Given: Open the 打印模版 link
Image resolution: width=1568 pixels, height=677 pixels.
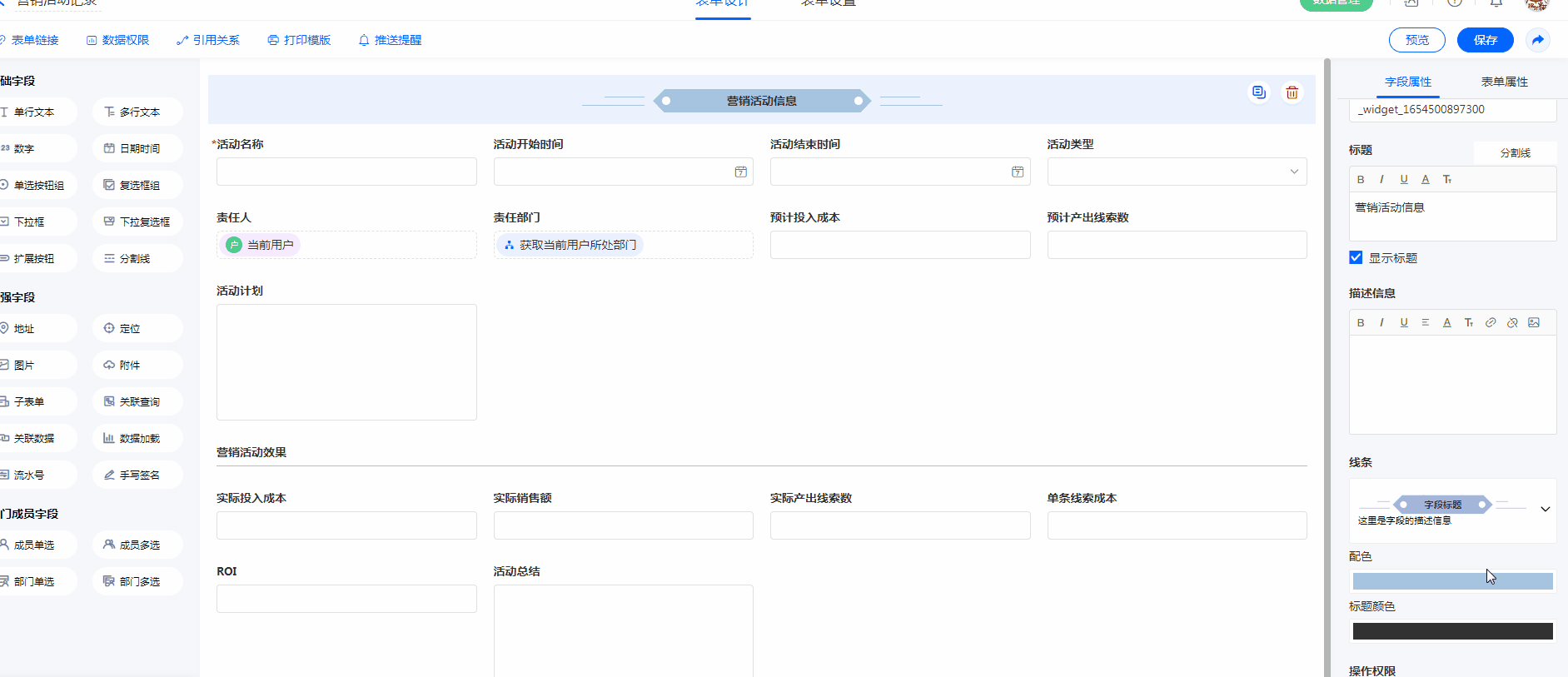Looking at the screenshot, I should [x=299, y=40].
